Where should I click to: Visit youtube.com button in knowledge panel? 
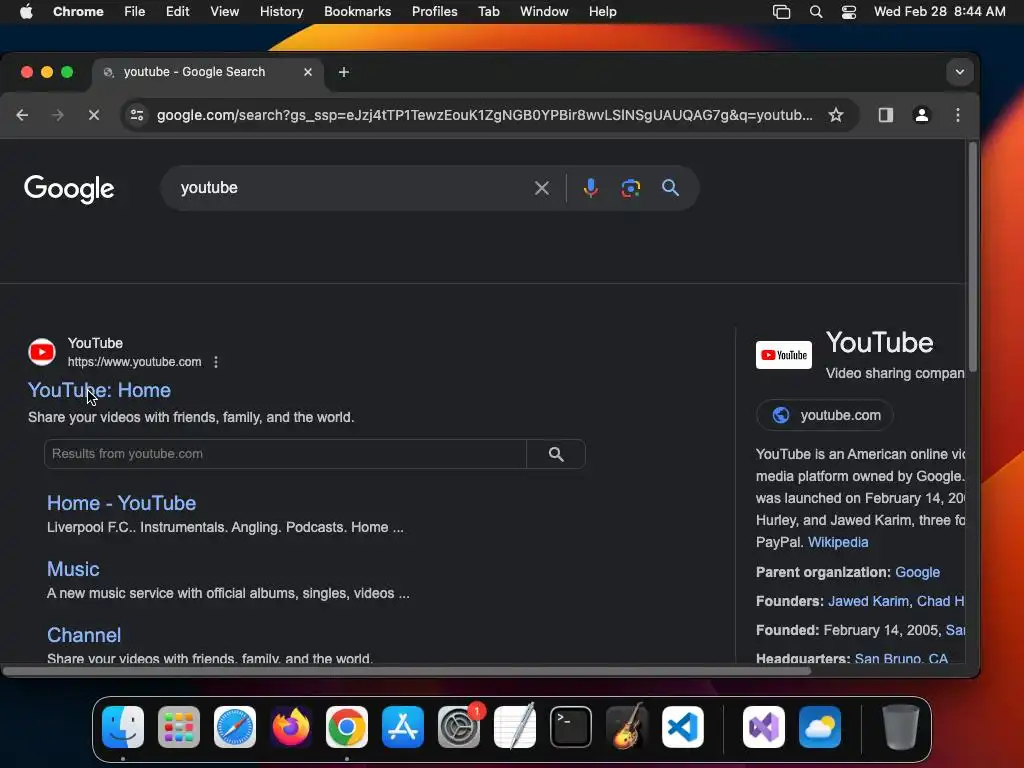pyautogui.click(x=825, y=415)
